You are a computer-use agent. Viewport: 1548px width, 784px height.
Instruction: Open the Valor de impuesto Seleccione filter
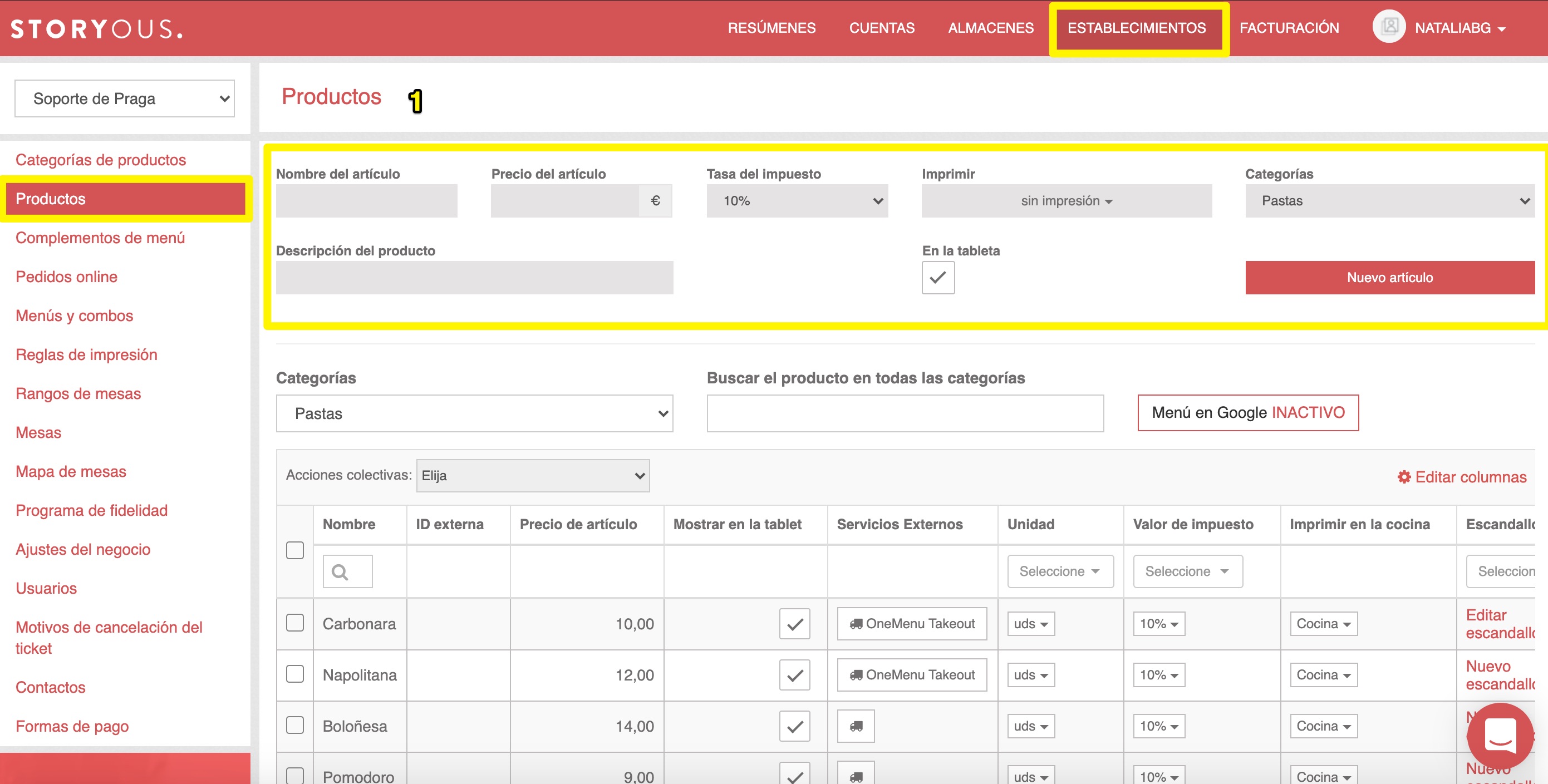1188,571
